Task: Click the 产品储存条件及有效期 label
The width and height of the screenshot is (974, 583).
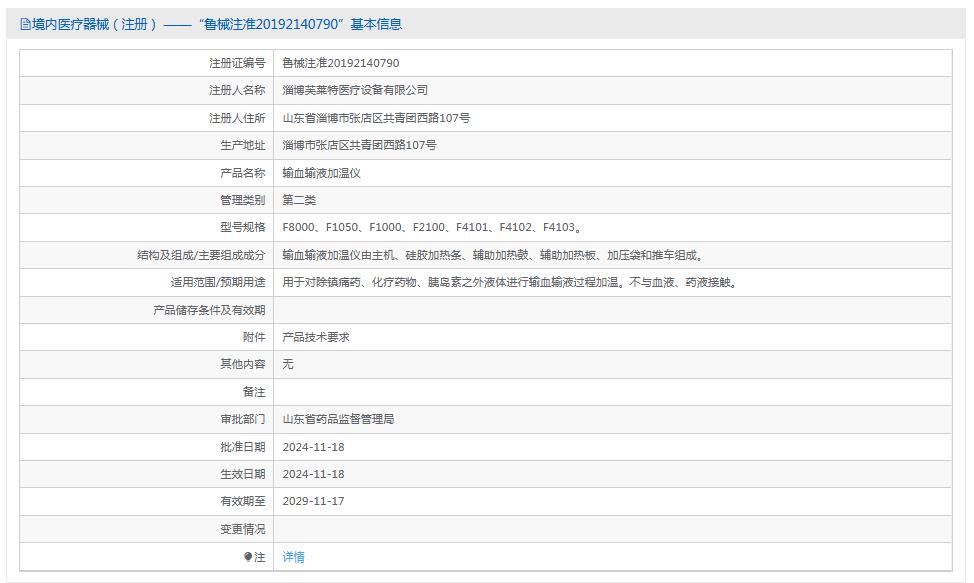Action: [209, 310]
